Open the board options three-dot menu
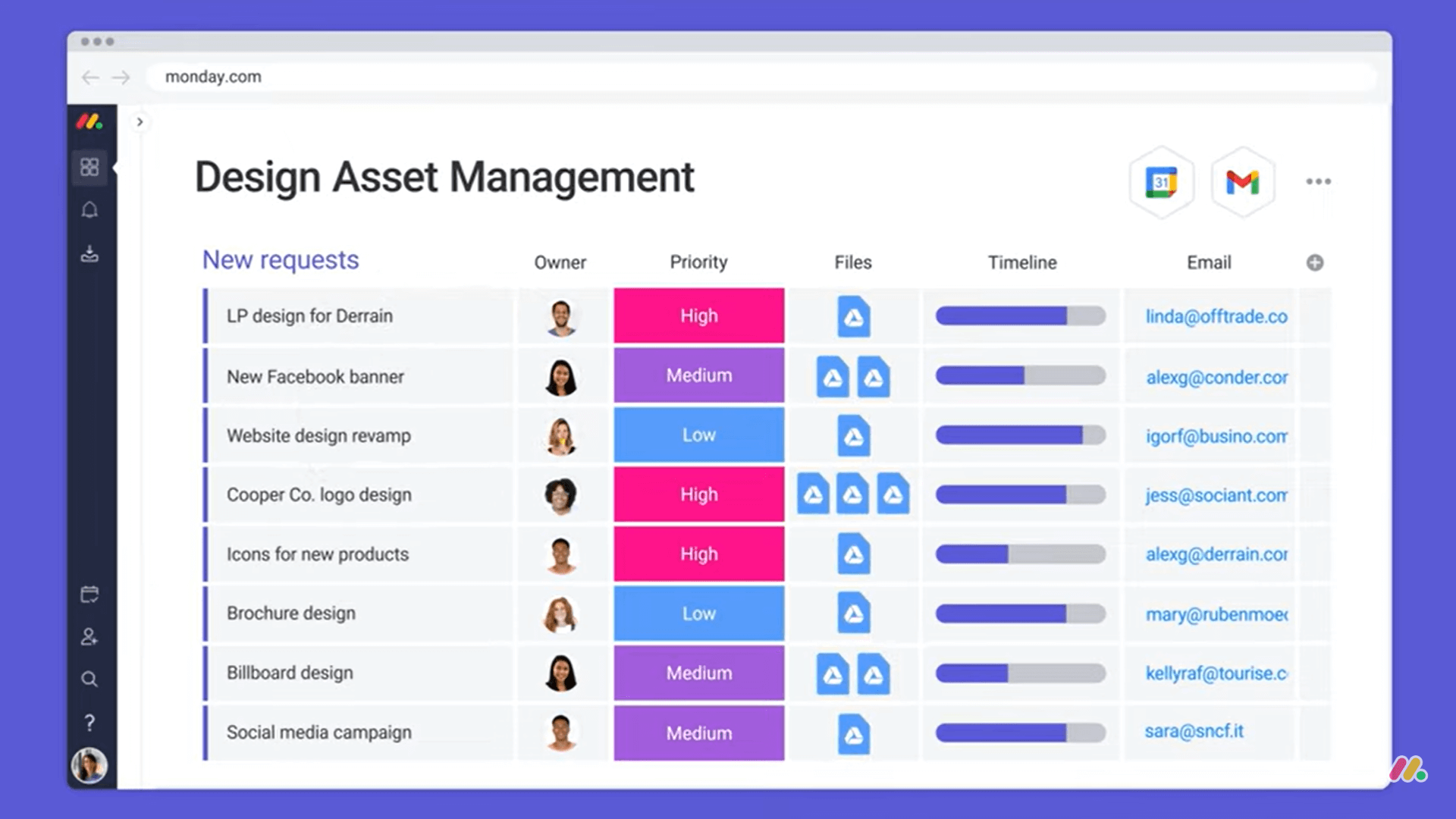 [1318, 181]
